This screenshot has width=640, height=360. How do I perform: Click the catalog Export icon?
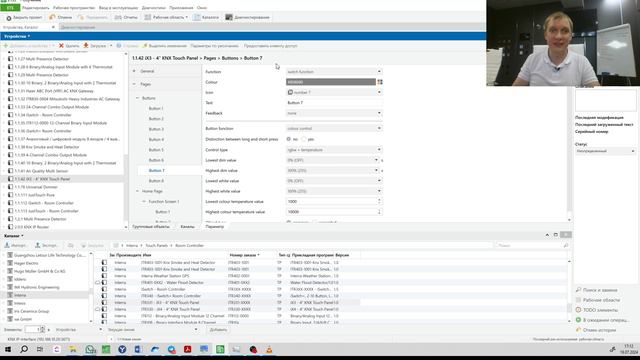click(x=38, y=245)
